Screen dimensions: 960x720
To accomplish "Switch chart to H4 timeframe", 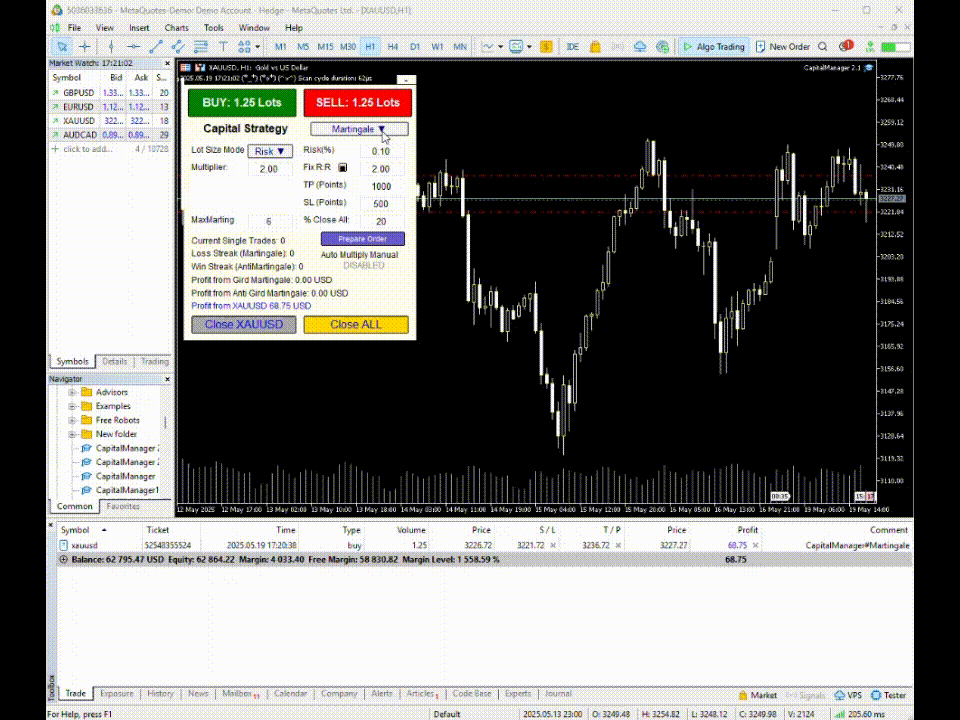I will coord(392,47).
